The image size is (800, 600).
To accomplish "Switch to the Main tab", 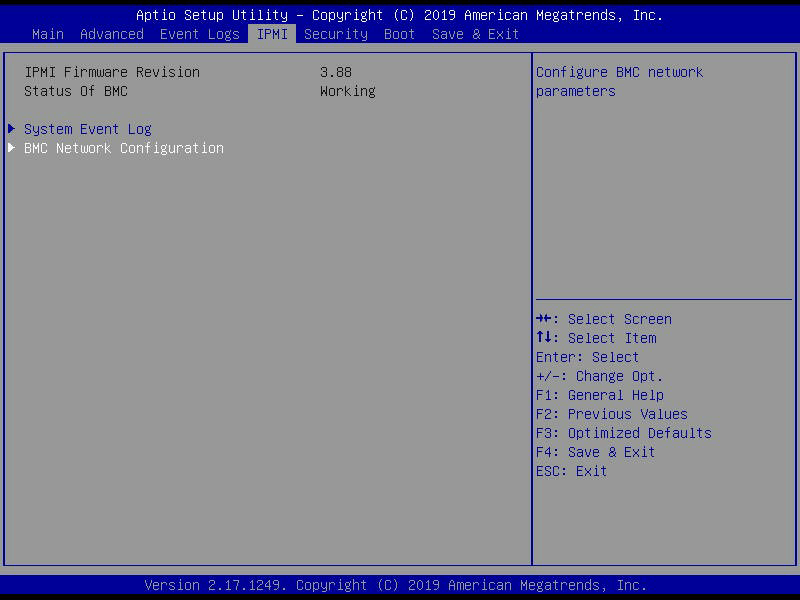I will (48, 34).
